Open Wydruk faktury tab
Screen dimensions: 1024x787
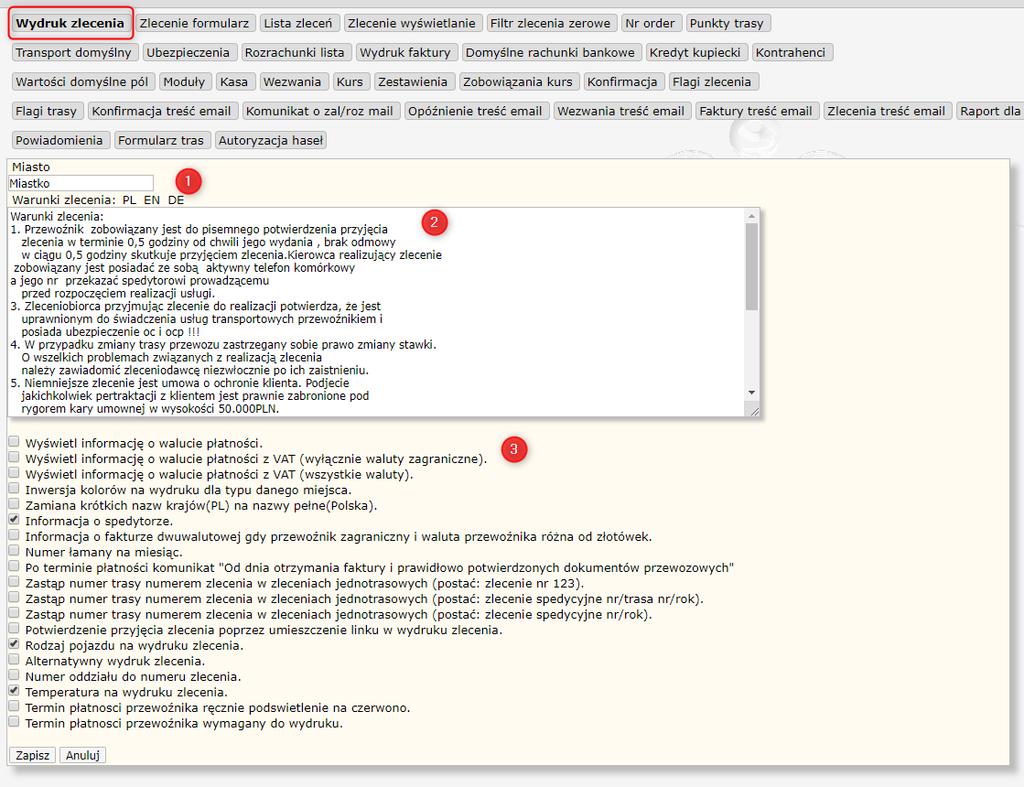(406, 52)
